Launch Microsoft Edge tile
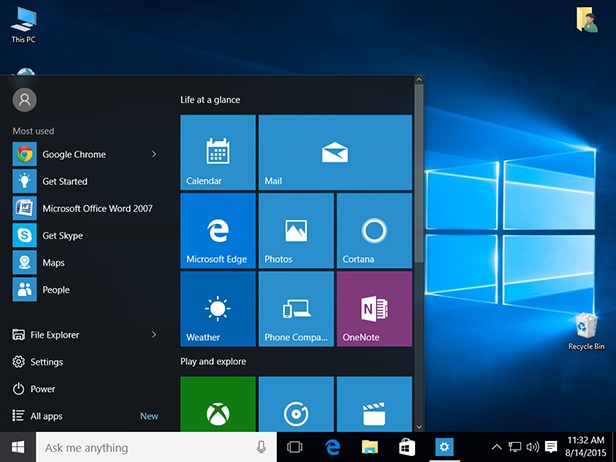 coord(217,230)
